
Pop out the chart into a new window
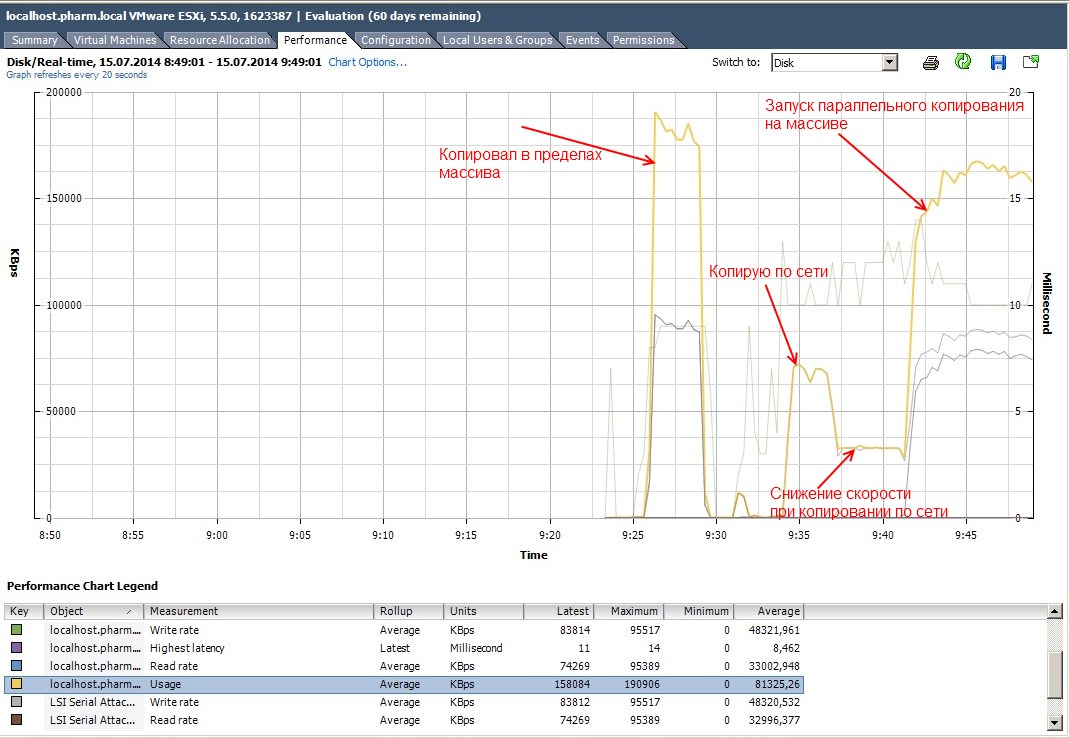tap(1031, 62)
